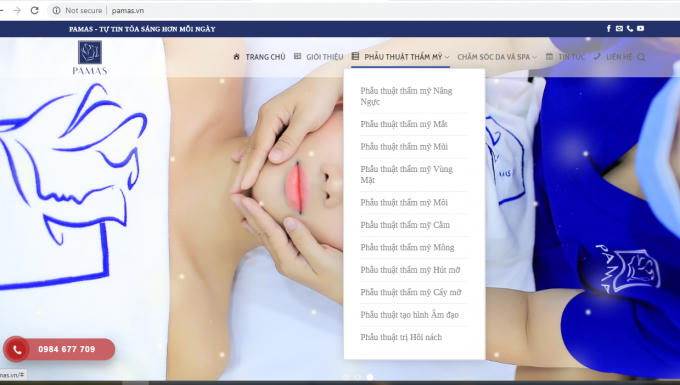Click the active slider dot at banner bottom

click(369, 377)
